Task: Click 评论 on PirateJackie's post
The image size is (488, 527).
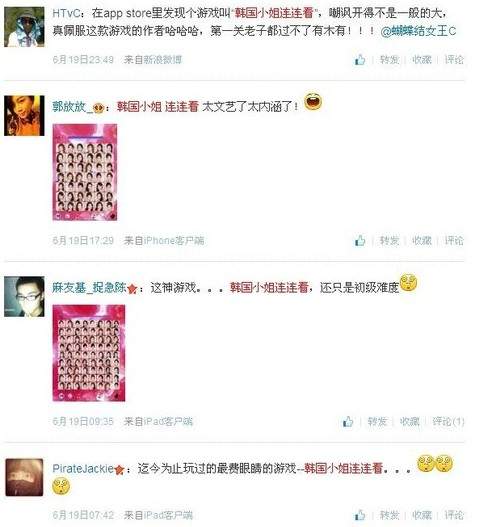Action: (454, 515)
